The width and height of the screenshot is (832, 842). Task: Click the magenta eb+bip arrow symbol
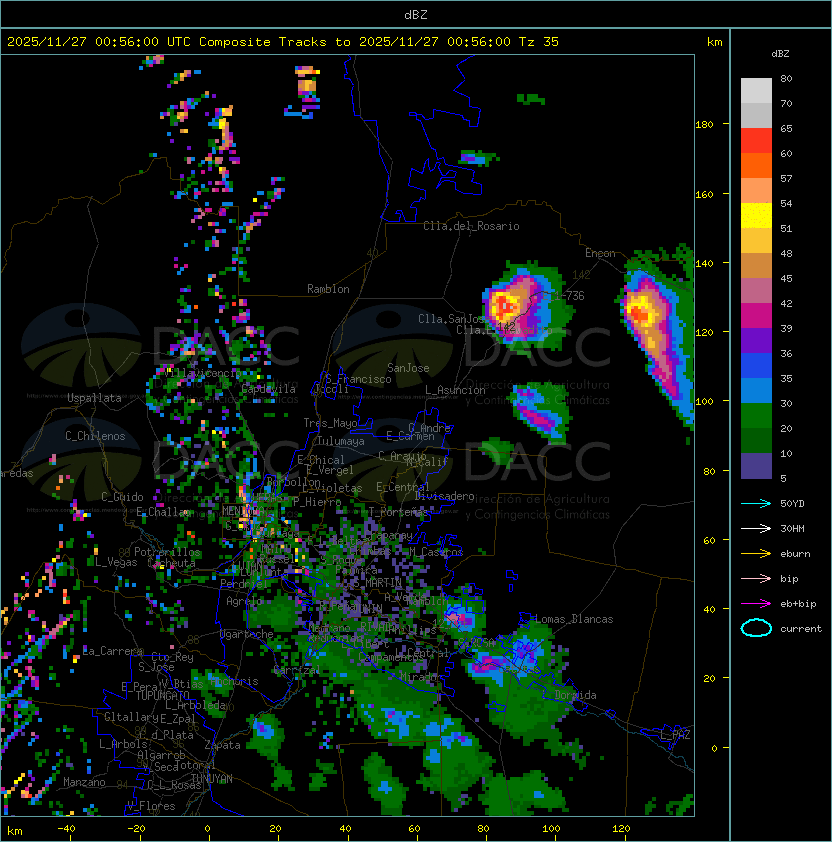(756, 604)
